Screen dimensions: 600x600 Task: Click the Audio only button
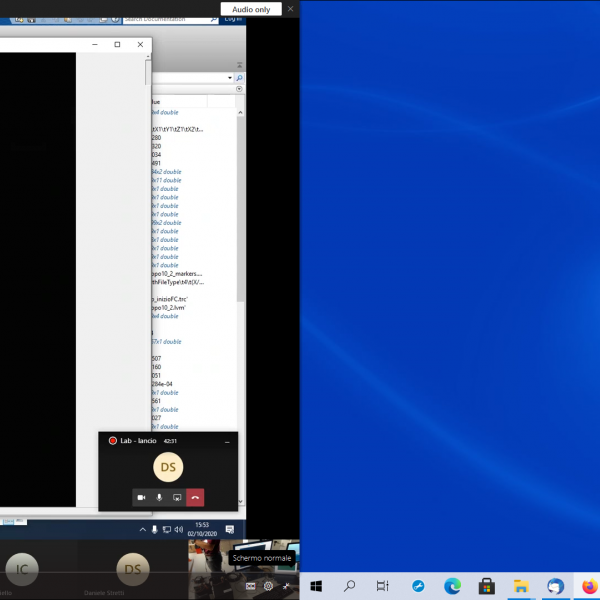(x=250, y=9)
